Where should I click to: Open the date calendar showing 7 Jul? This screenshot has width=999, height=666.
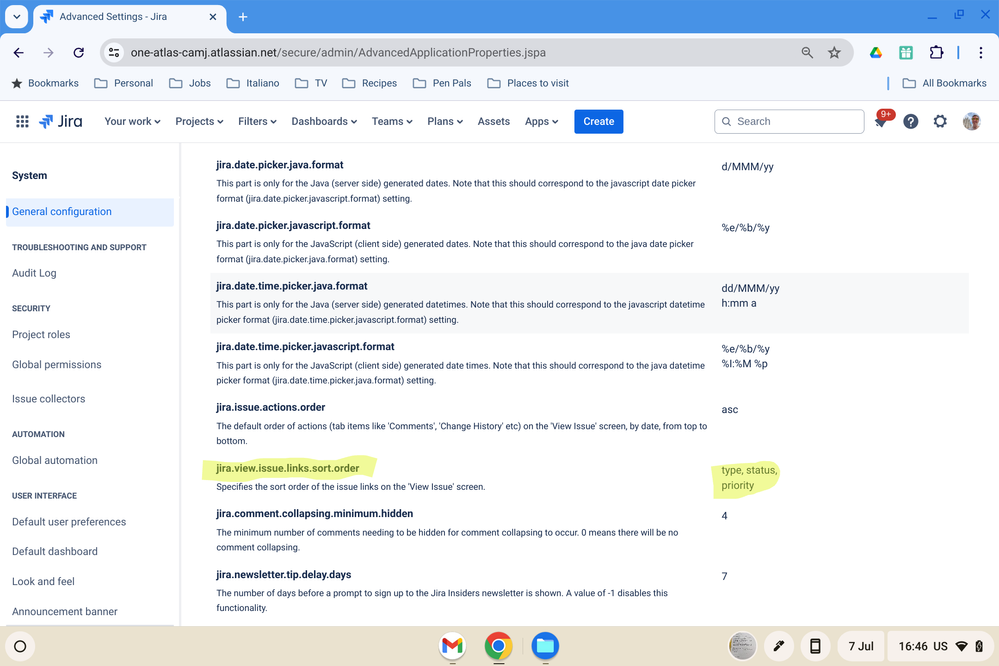click(x=861, y=646)
